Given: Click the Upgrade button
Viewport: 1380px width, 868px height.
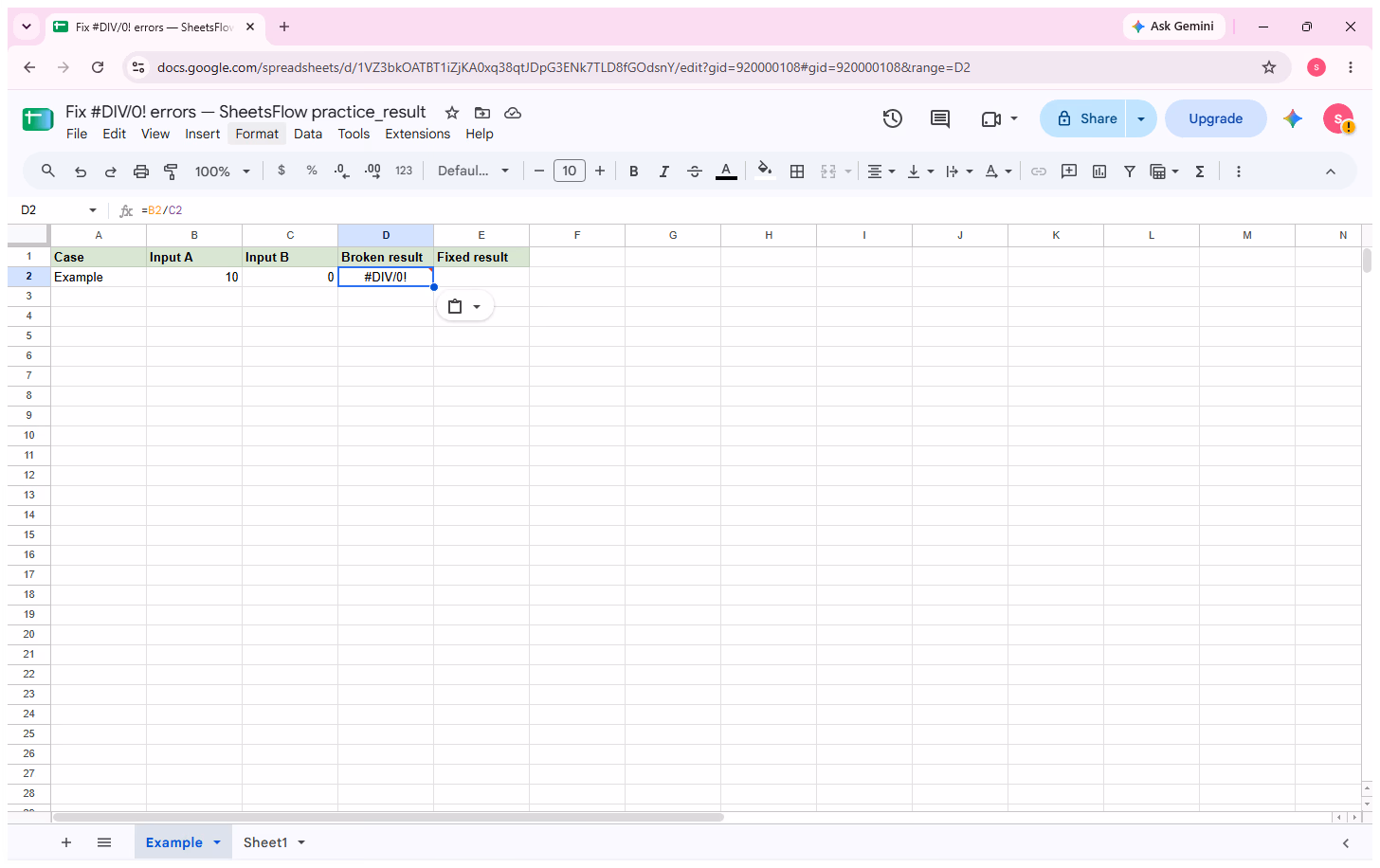Looking at the screenshot, I should [x=1215, y=118].
